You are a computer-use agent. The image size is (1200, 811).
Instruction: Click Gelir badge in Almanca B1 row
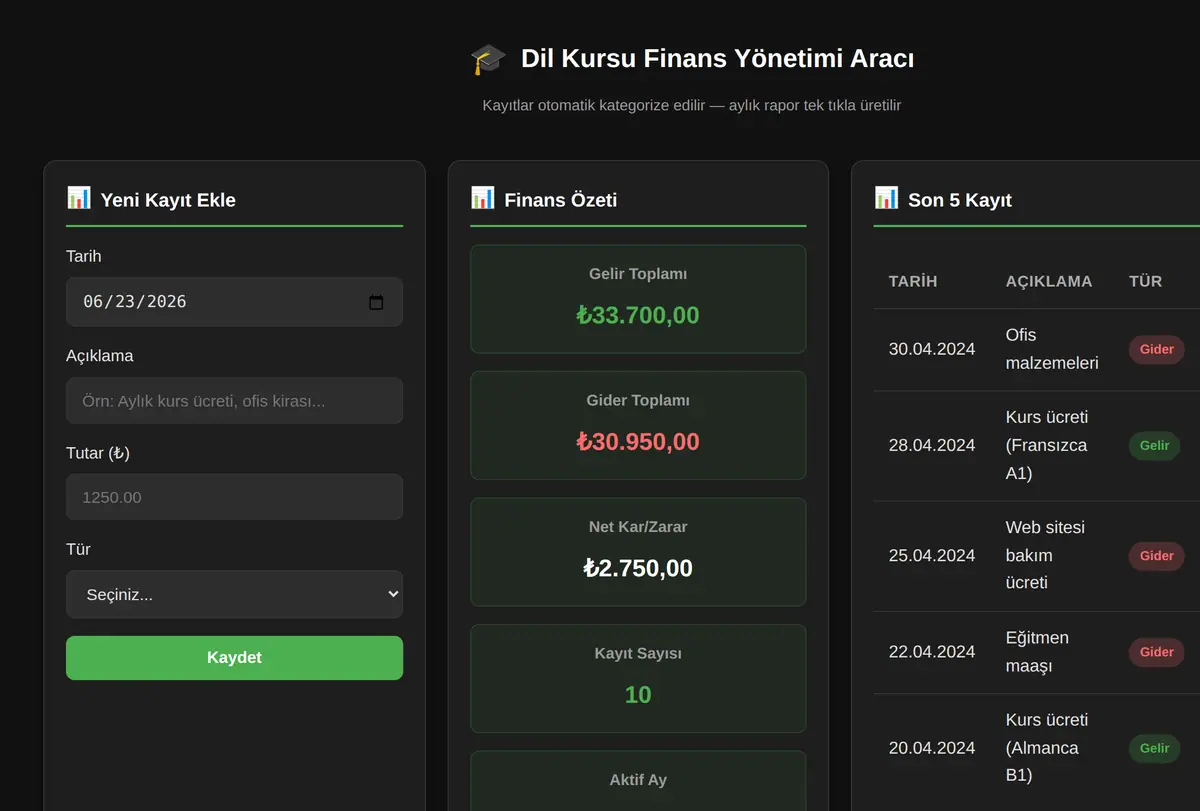[x=1154, y=748]
